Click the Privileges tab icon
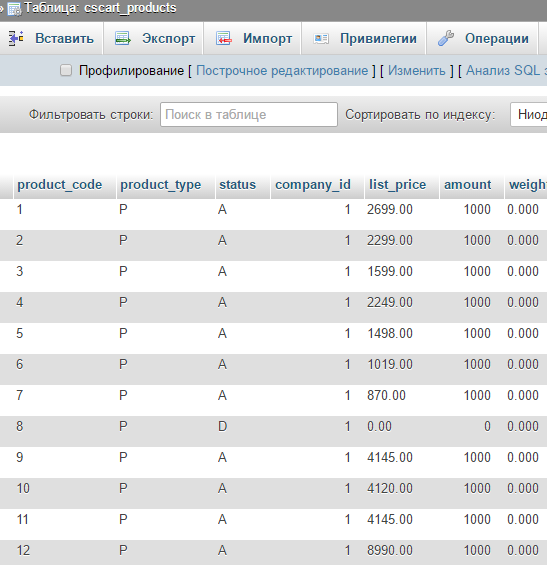This screenshot has height=565, width=547. click(x=321, y=39)
